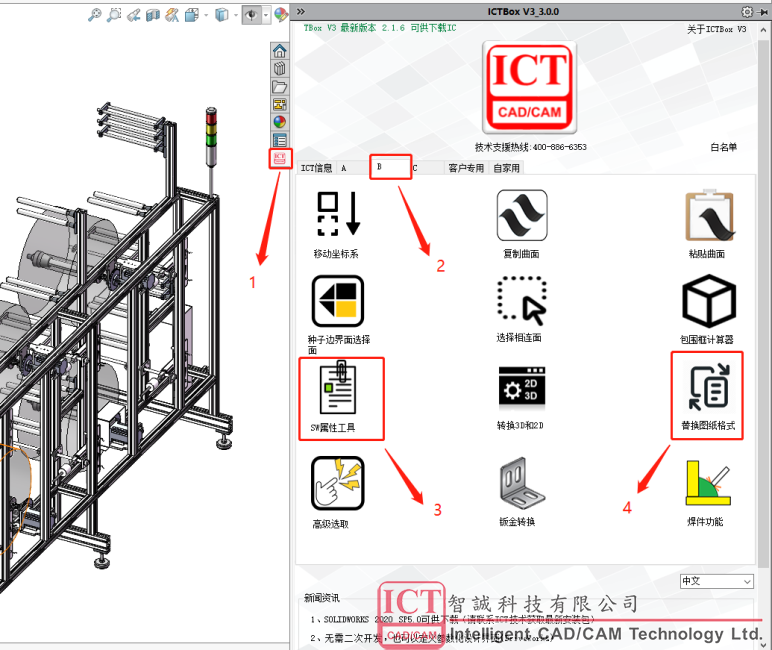Click the 白名单 link

[x=723, y=147]
